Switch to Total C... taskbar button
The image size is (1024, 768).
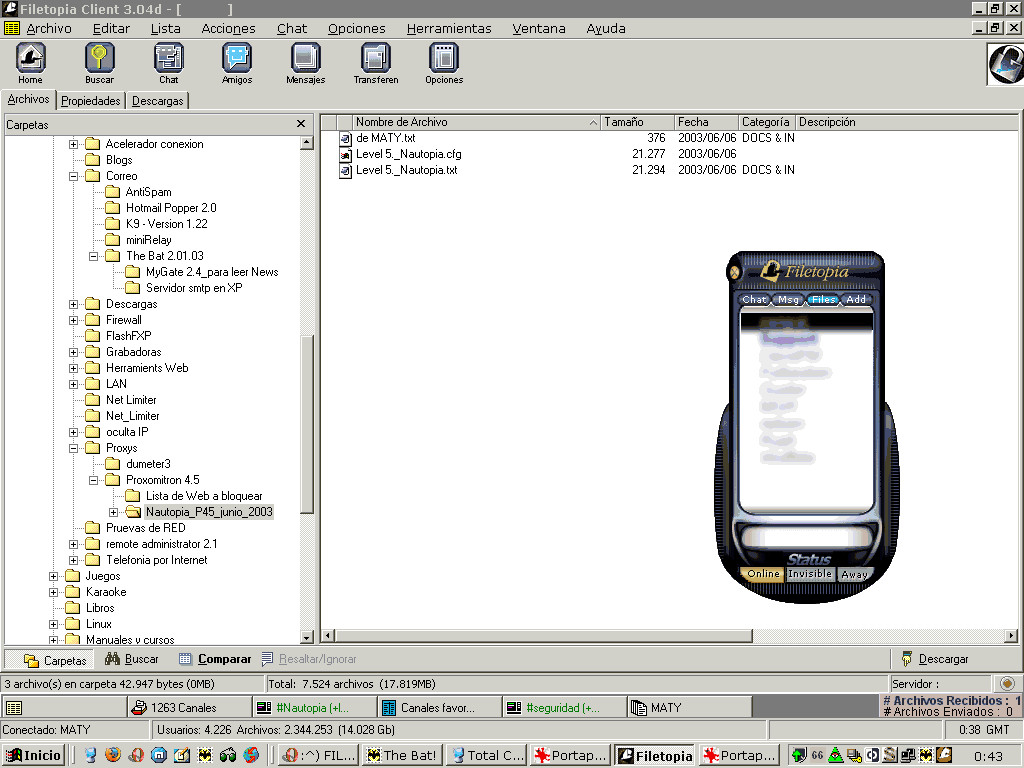click(487, 755)
